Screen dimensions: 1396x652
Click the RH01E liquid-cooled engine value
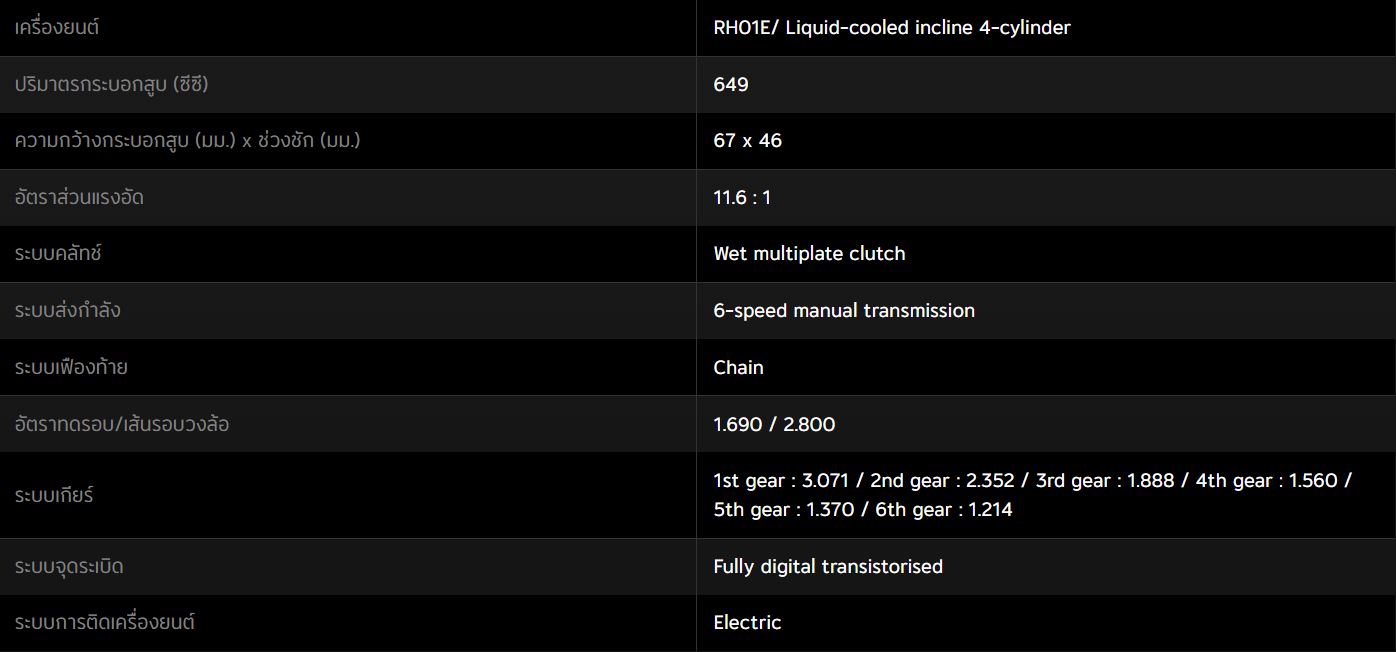[x=892, y=28]
